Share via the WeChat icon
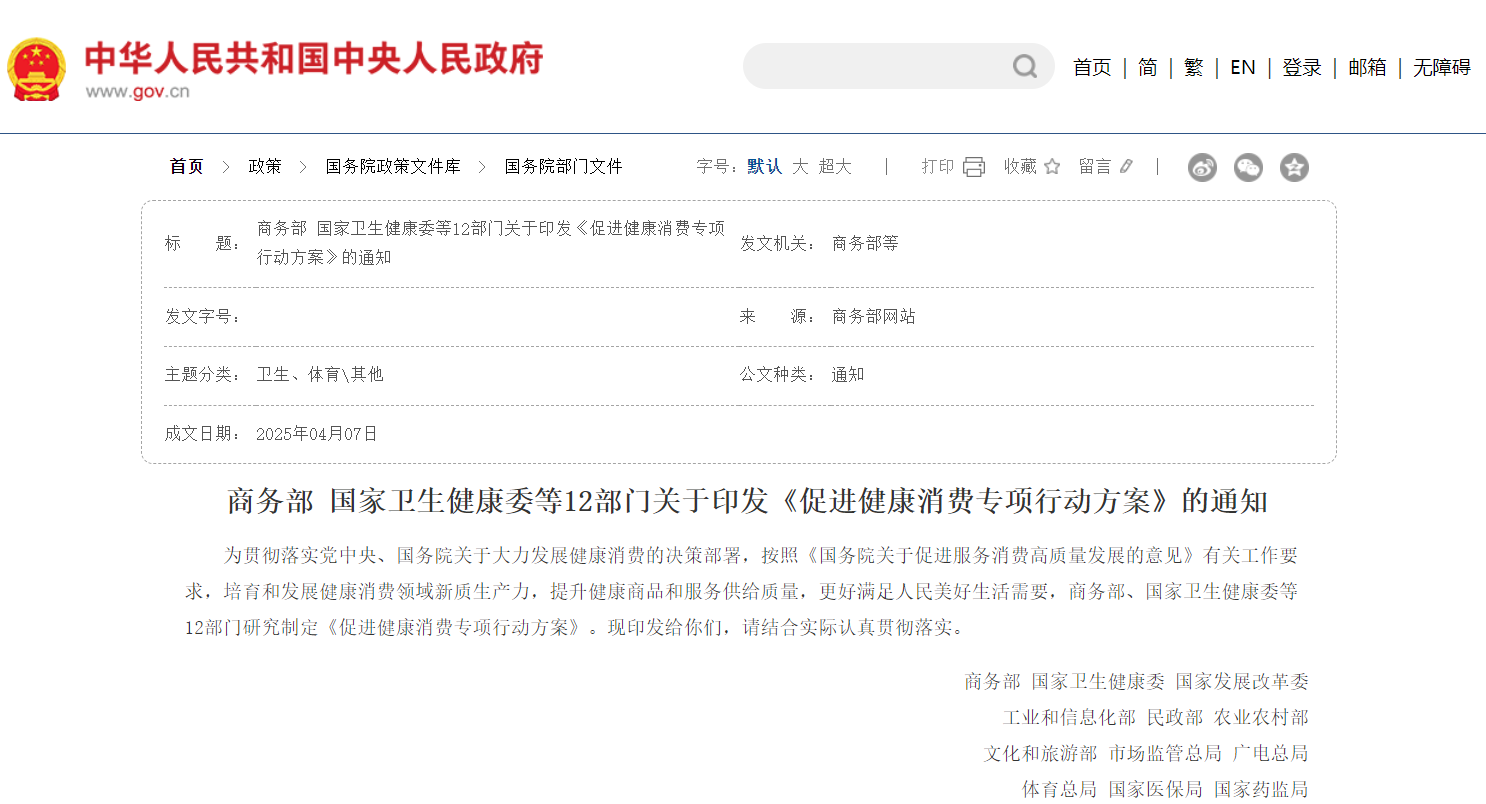This screenshot has height=804, width=1486. 1248,168
